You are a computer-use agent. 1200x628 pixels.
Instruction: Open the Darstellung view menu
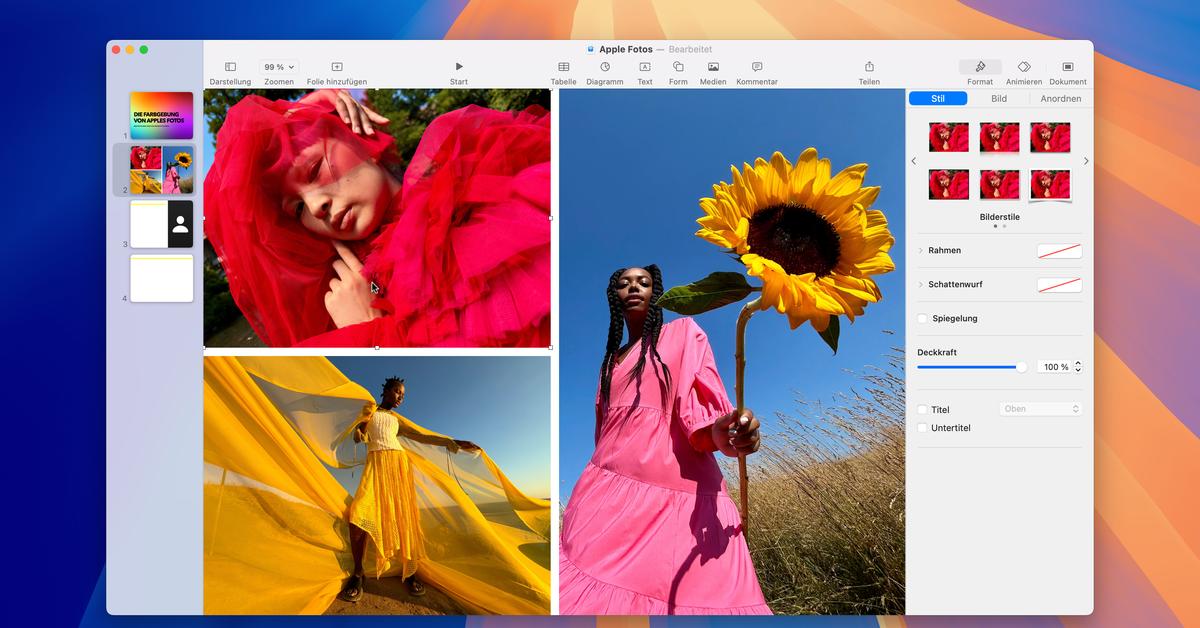coord(230,73)
